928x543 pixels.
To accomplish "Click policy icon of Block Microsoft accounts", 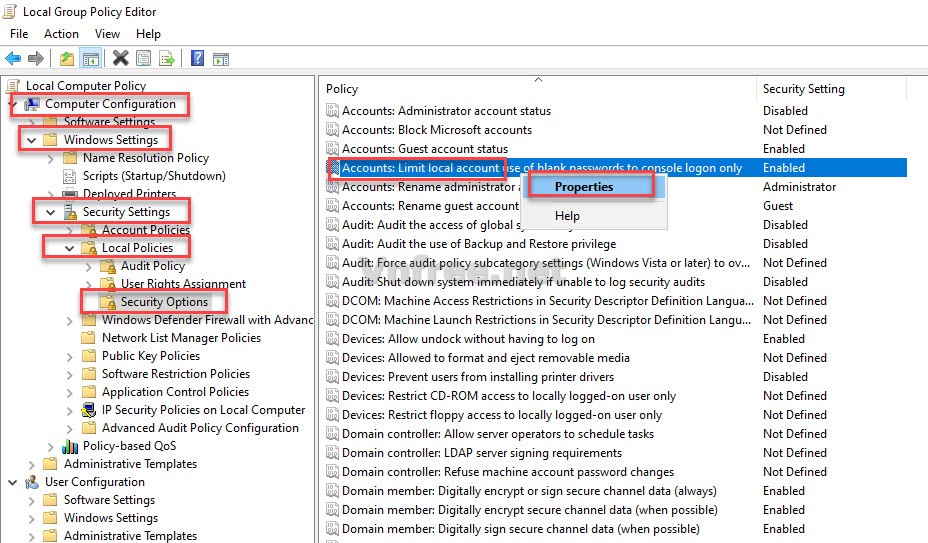I will click(333, 130).
